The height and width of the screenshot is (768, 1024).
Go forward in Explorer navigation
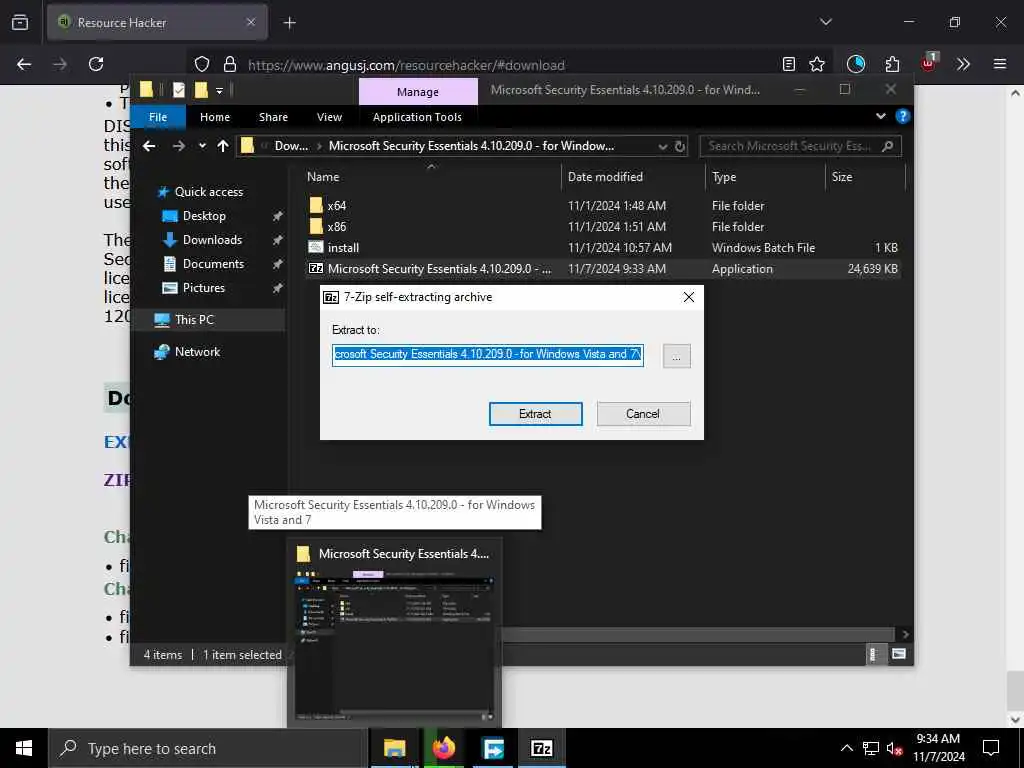pos(178,146)
